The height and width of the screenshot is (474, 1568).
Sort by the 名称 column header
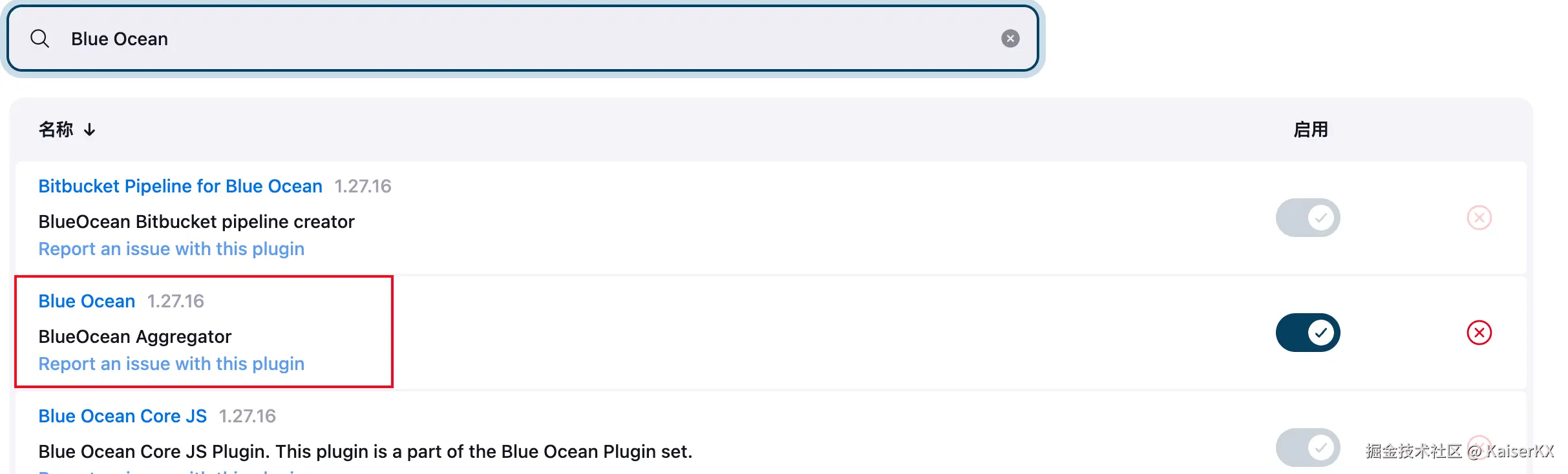click(x=56, y=130)
